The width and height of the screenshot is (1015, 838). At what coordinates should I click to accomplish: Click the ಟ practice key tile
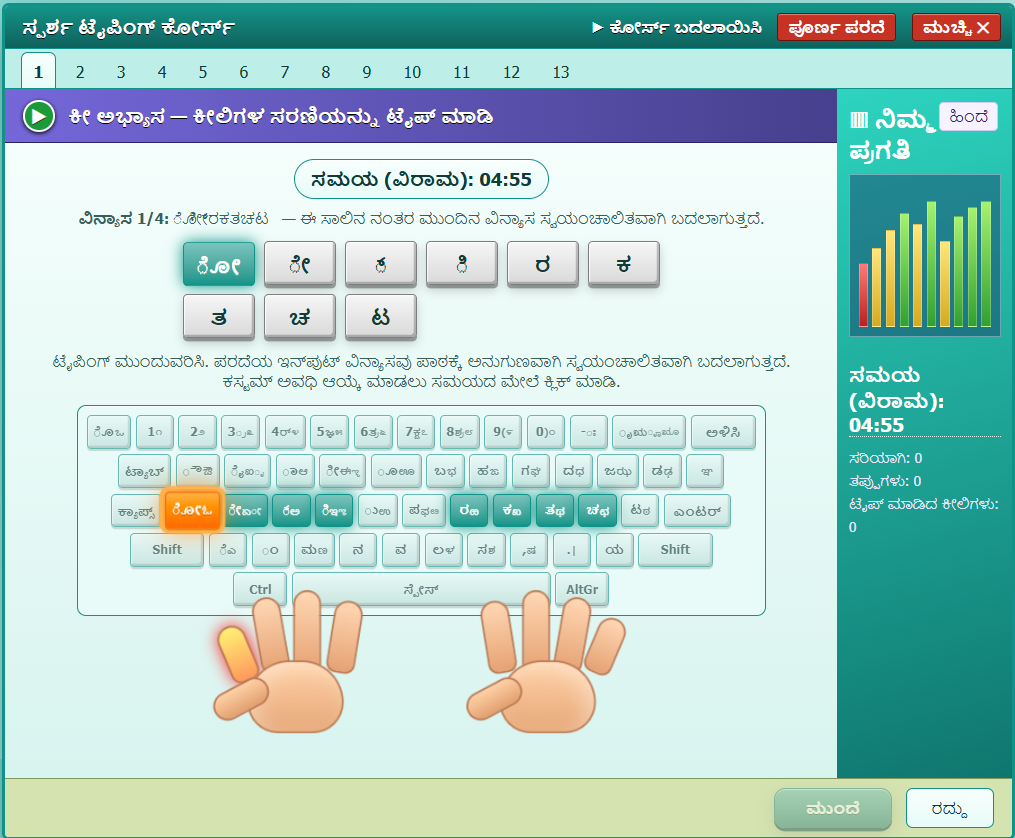point(381,317)
